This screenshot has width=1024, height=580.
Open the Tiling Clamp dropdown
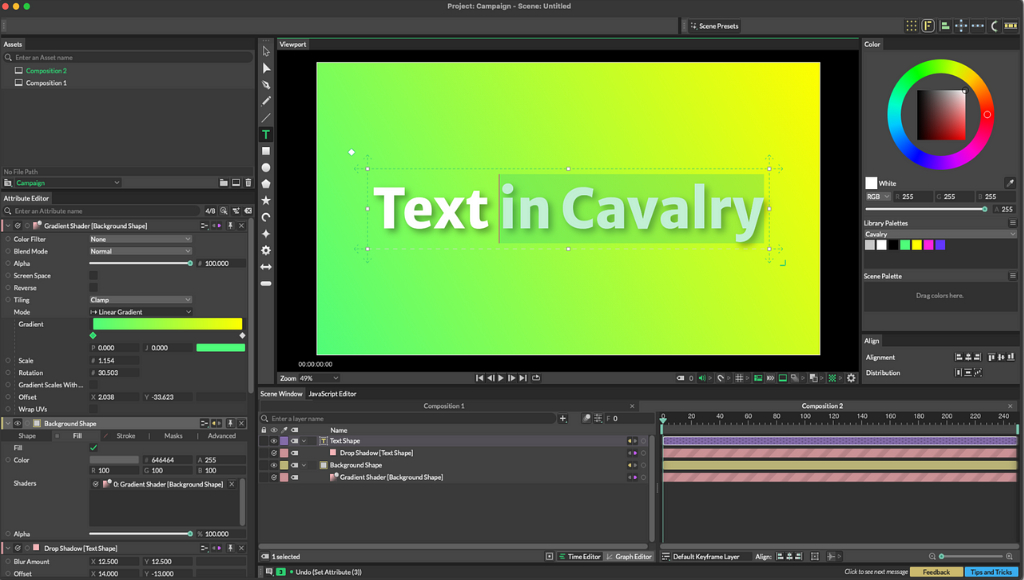point(140,300)
